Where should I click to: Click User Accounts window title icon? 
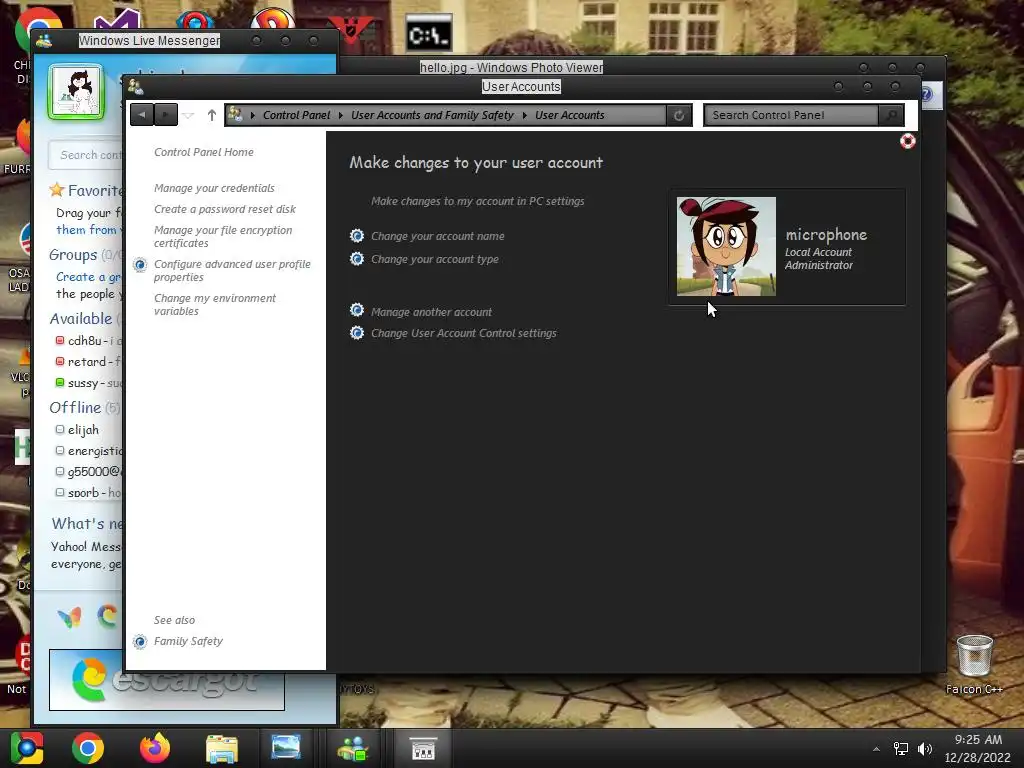[135, 86]
